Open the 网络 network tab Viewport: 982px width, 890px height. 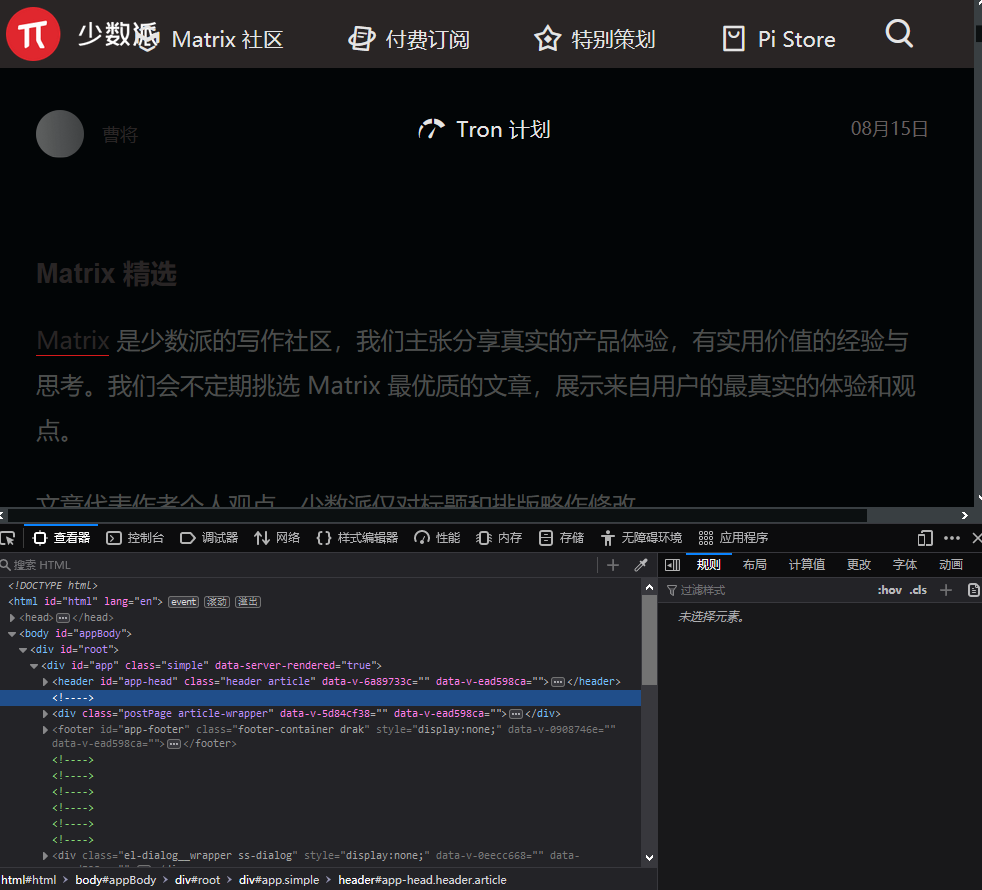(x=277, y=538)
